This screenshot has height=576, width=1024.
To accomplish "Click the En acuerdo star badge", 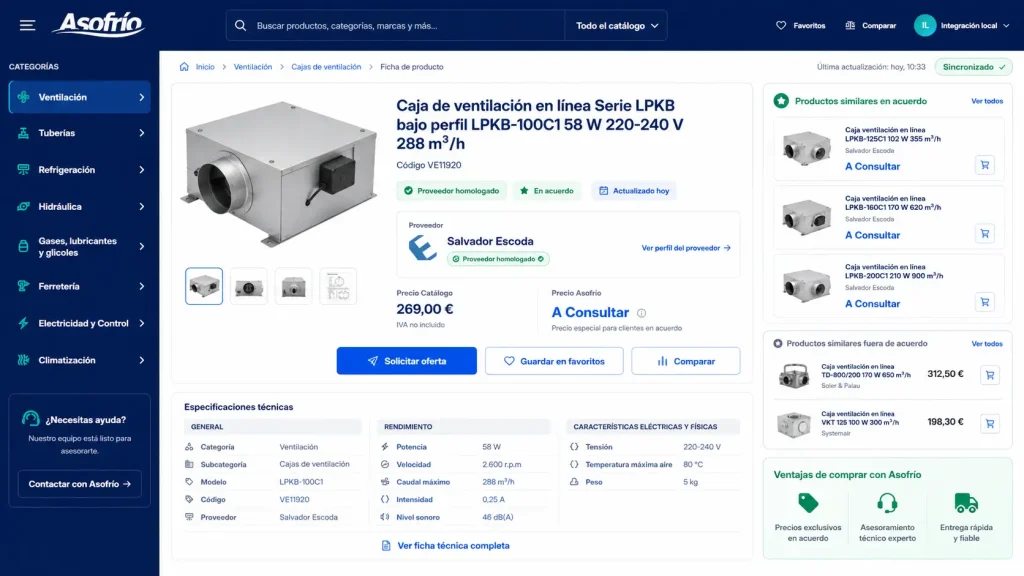I will [x=547, y=191].
